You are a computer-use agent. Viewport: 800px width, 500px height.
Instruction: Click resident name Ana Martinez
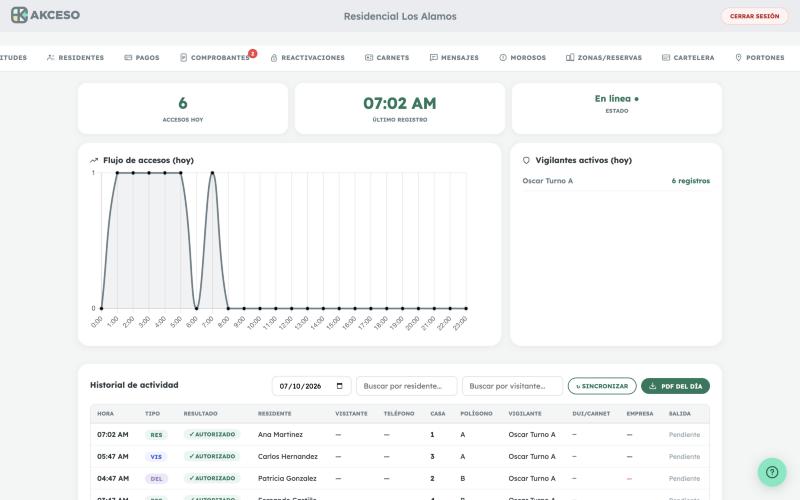tap(280, 435)
